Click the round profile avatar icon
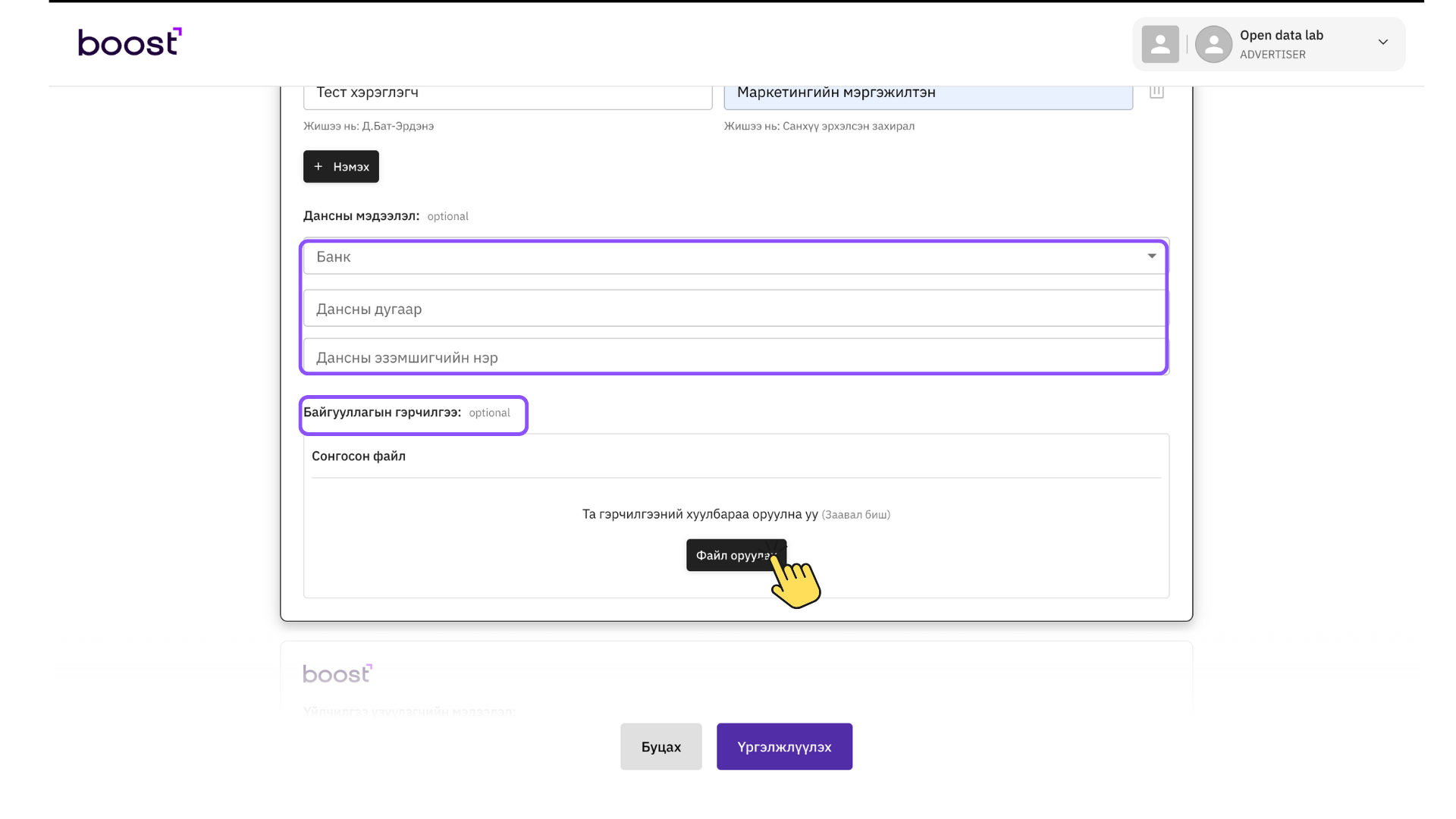 tap(1213, 44)
